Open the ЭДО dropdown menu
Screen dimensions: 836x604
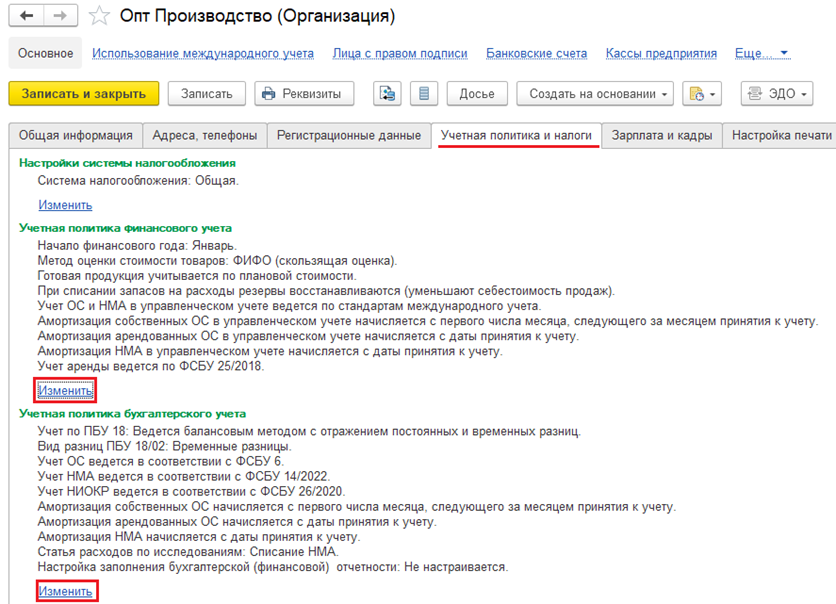coord(777,94)
